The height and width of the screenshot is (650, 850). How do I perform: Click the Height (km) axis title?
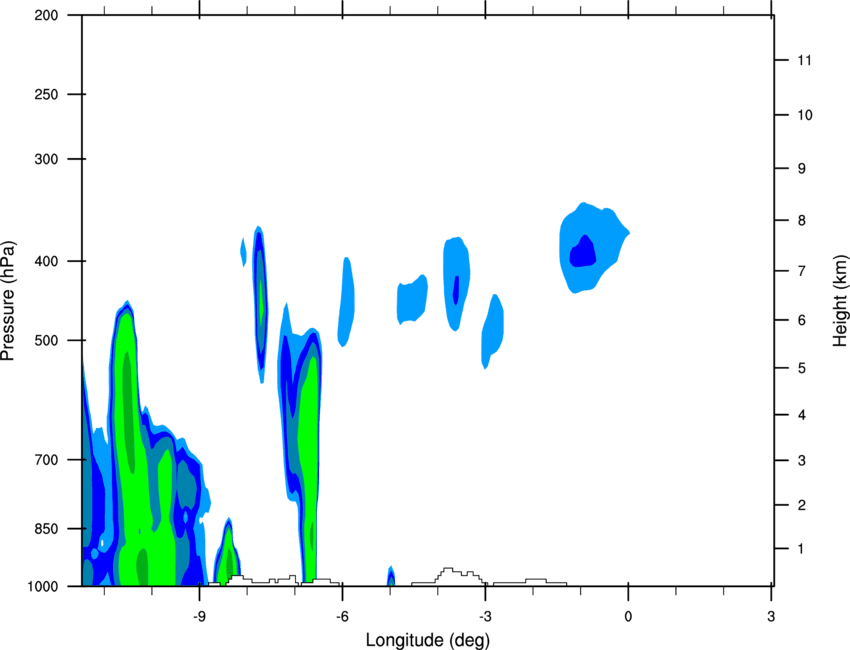point(840,301)
